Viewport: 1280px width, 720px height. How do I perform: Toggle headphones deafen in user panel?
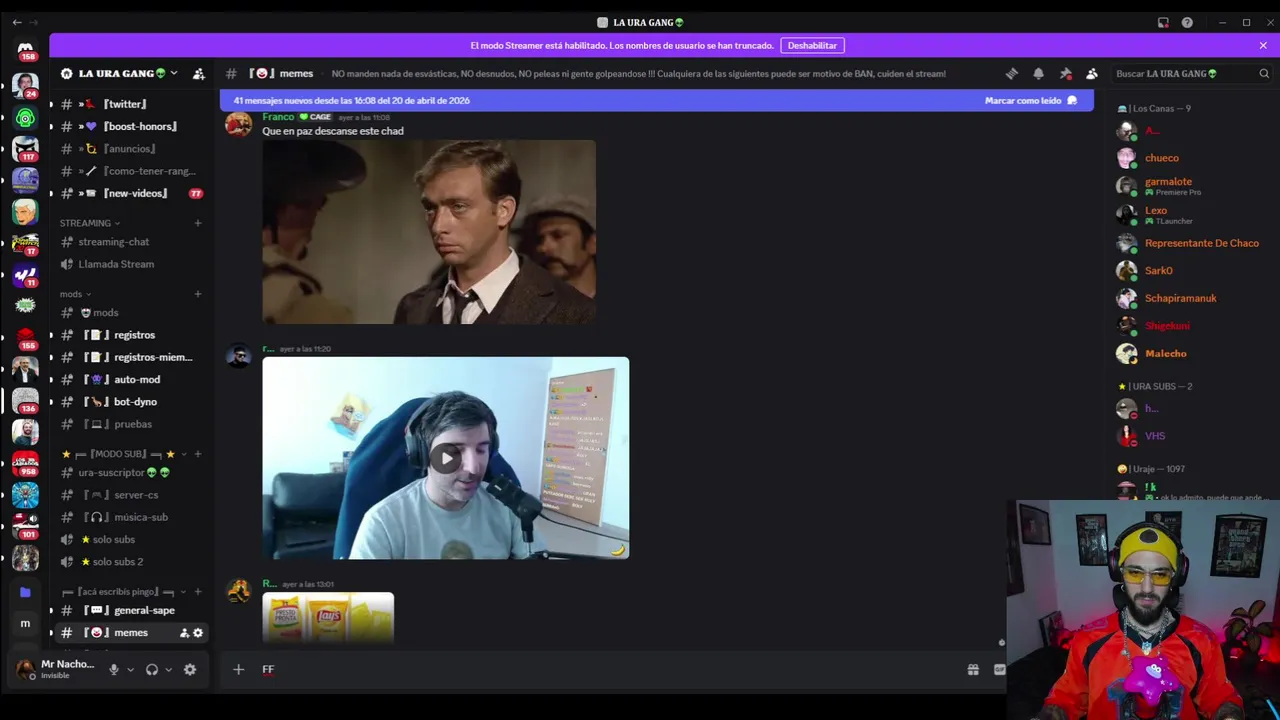152,670
